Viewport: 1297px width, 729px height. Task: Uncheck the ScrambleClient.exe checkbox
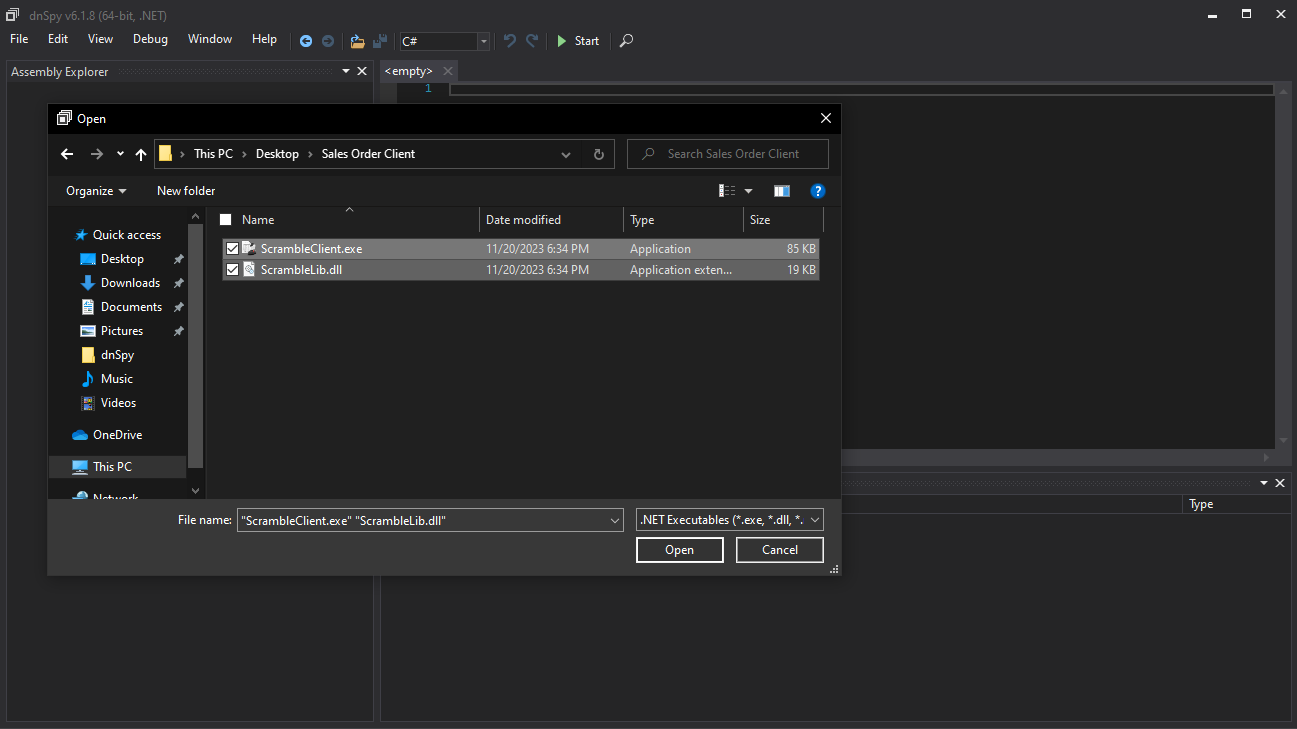232,249
